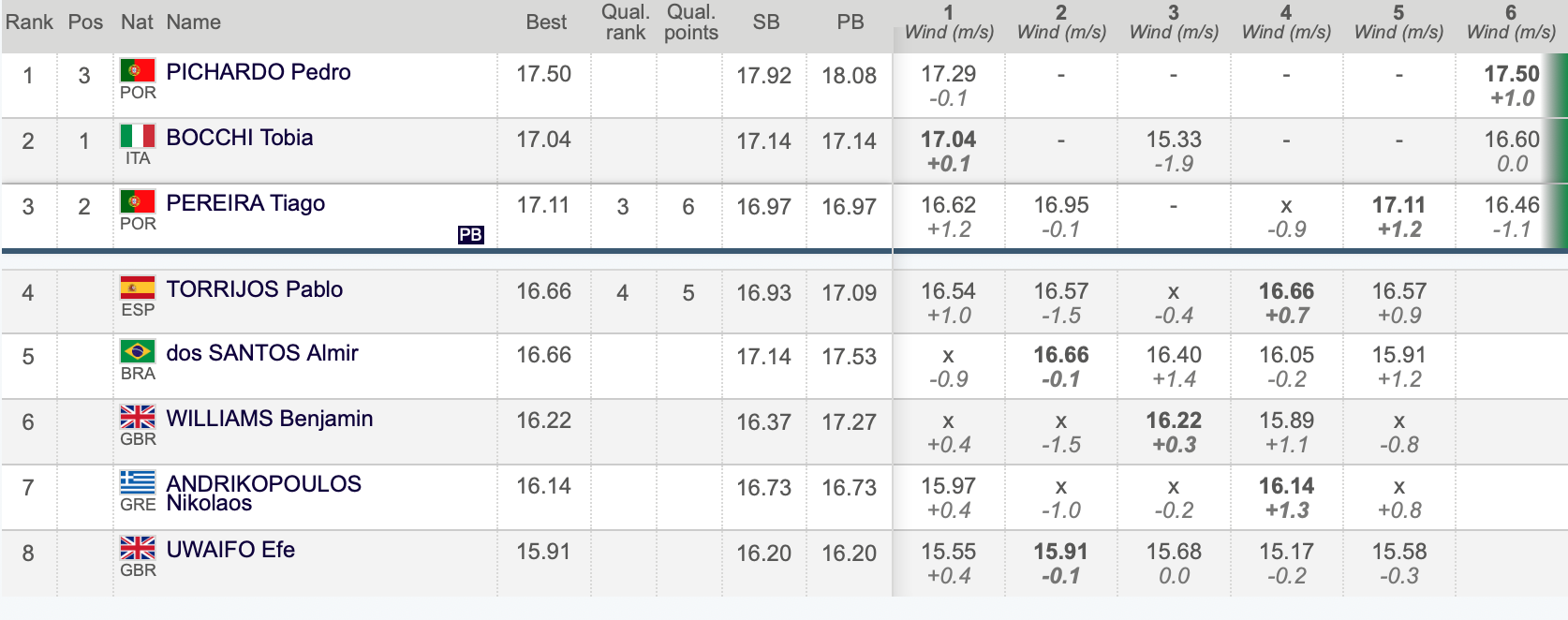Select Pichardo's bold 17.50 sixth attempt
The image size is (1568, 620).
pyautogui.click(x=1512, y=74)
